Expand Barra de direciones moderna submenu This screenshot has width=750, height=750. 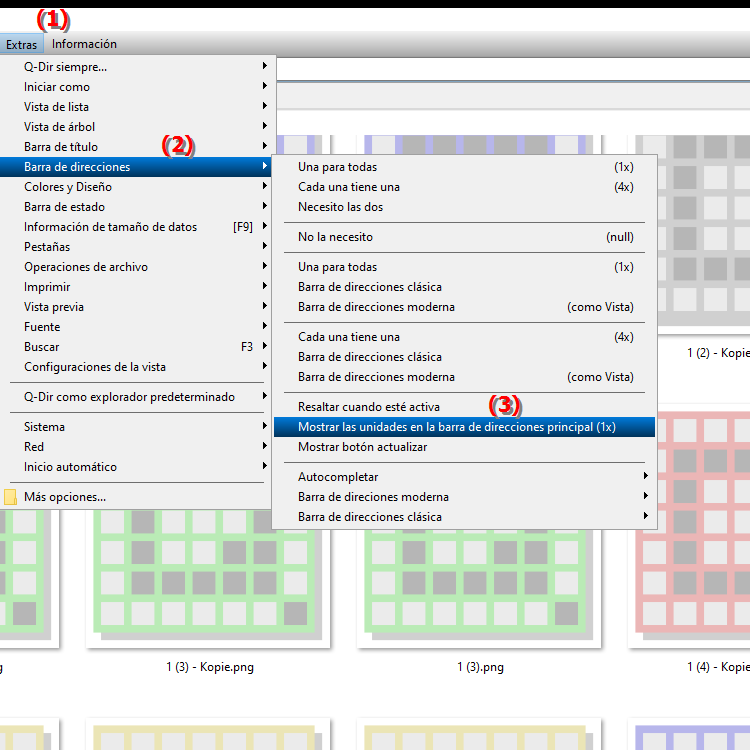pyautogui.click(x=464, y=497)
